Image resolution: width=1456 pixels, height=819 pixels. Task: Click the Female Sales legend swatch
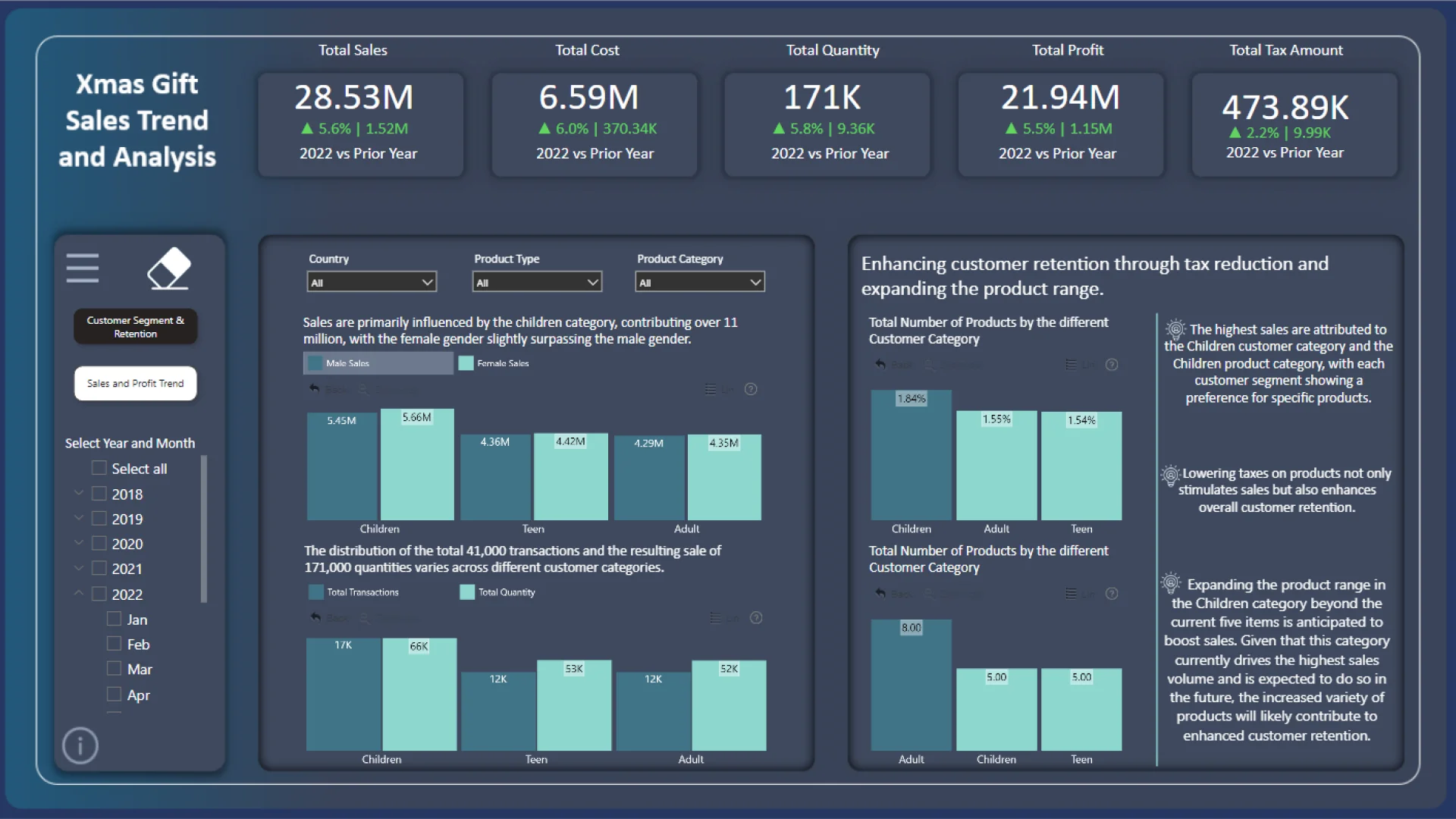[466, 363]
